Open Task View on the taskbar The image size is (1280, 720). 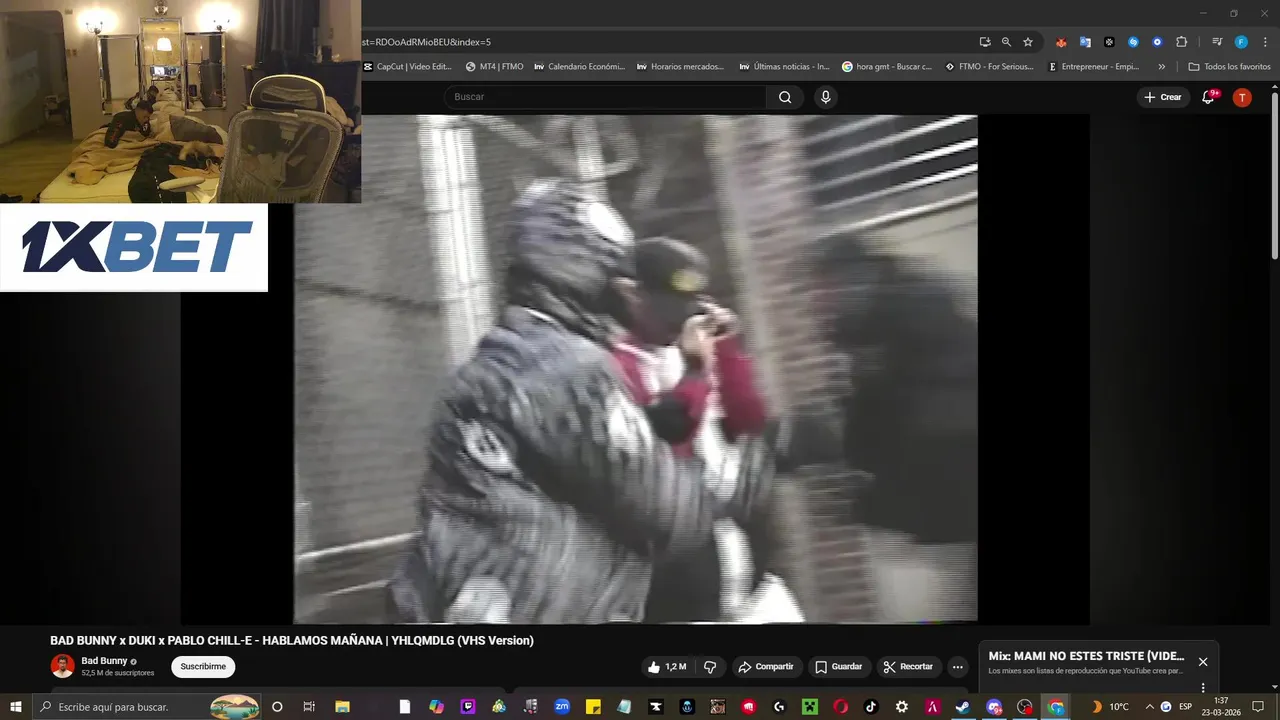click(308, 707)
